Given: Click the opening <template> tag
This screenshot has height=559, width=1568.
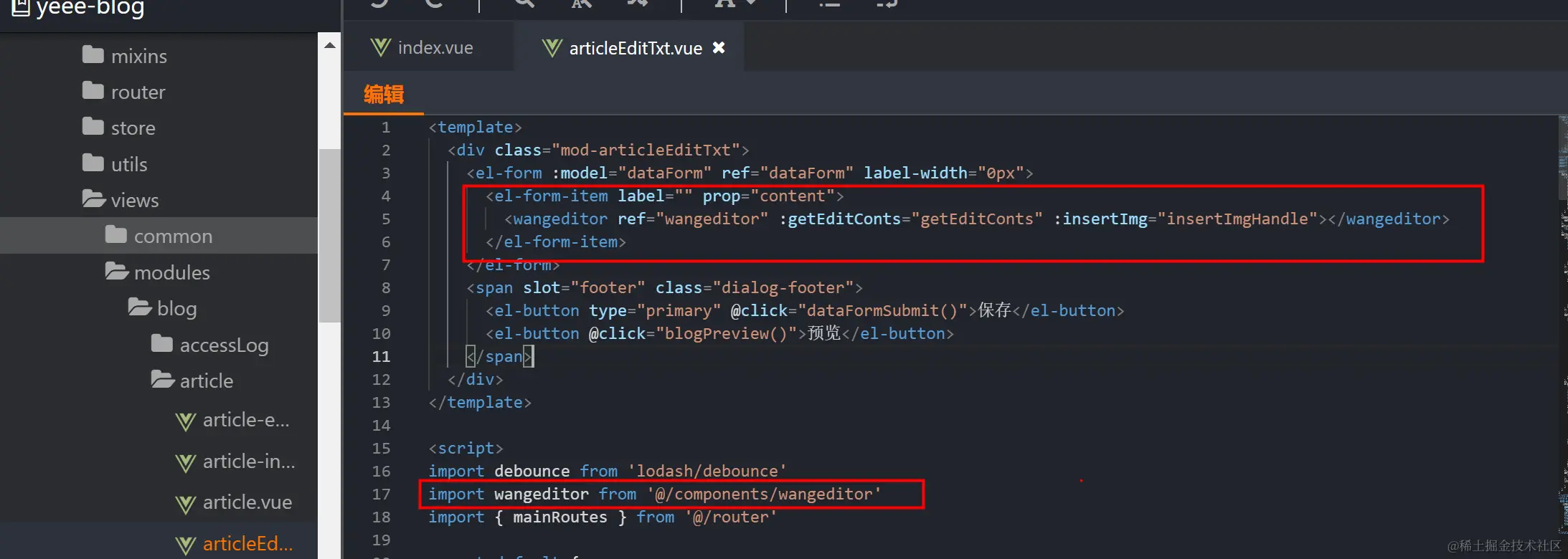Looking at the screenshot, I should coord(475,128).
